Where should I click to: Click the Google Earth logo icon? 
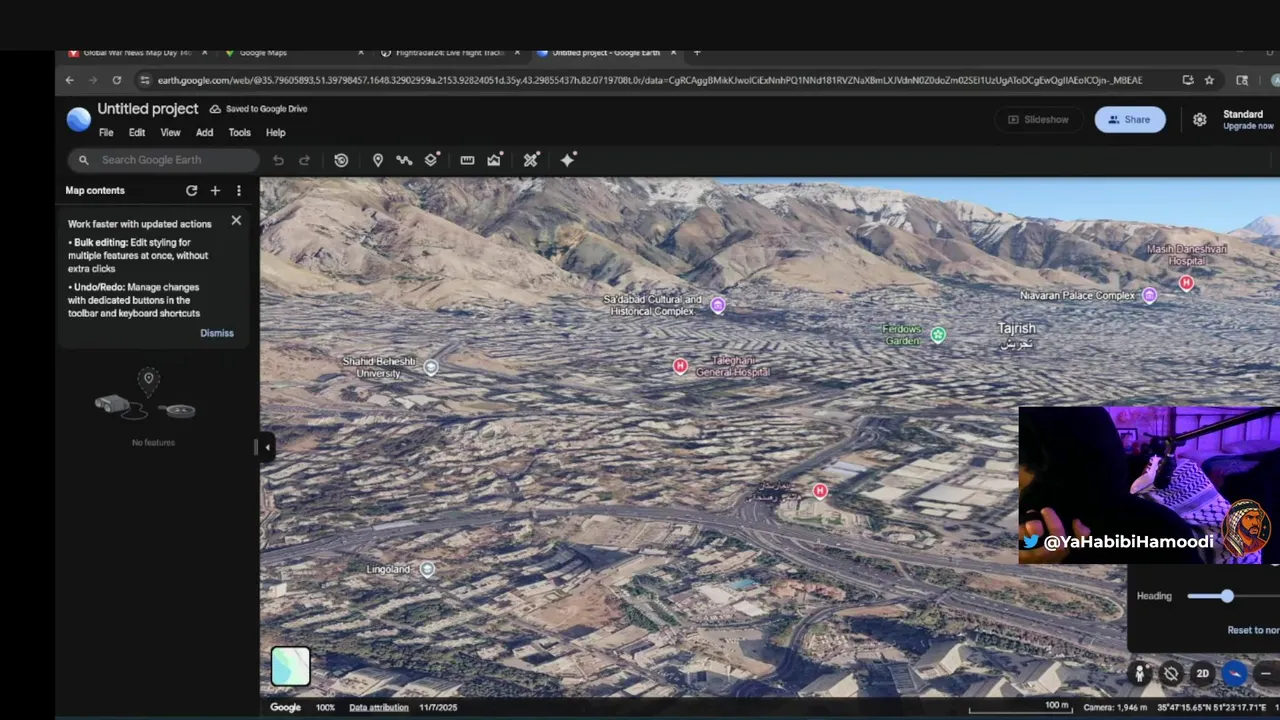pos(78,119)
